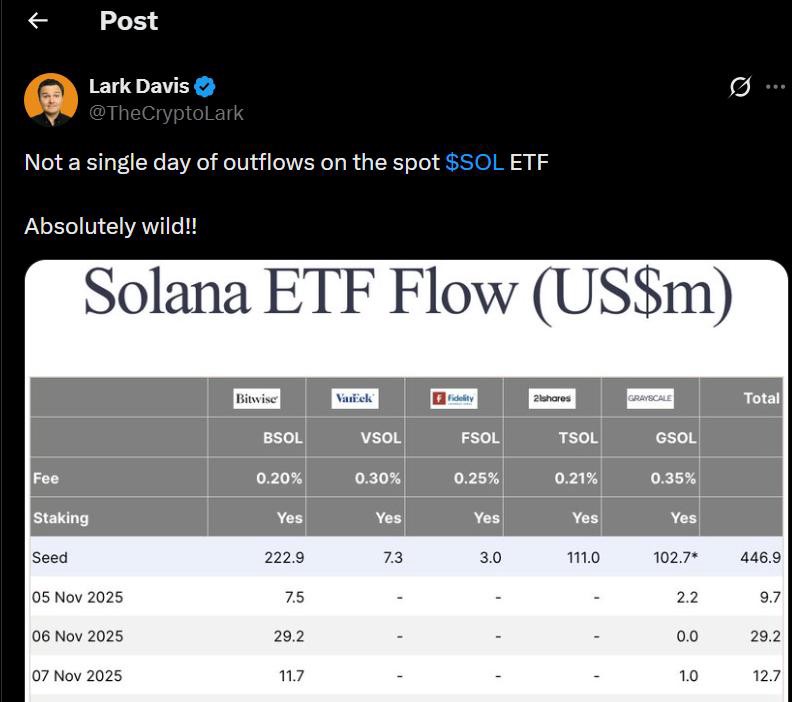792x702 pixels.
Task: Open the @TheCryptoLark handle link
Action: click(166, 113)
